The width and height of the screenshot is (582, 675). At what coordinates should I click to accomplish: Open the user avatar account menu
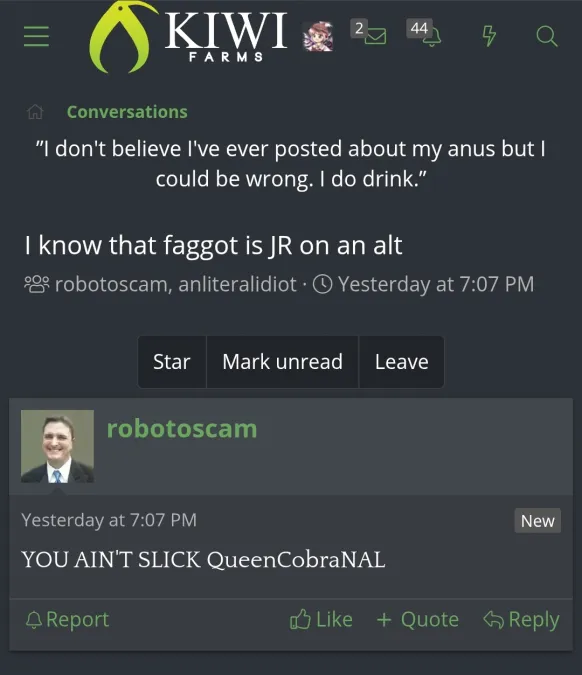(x=318, y=37)
